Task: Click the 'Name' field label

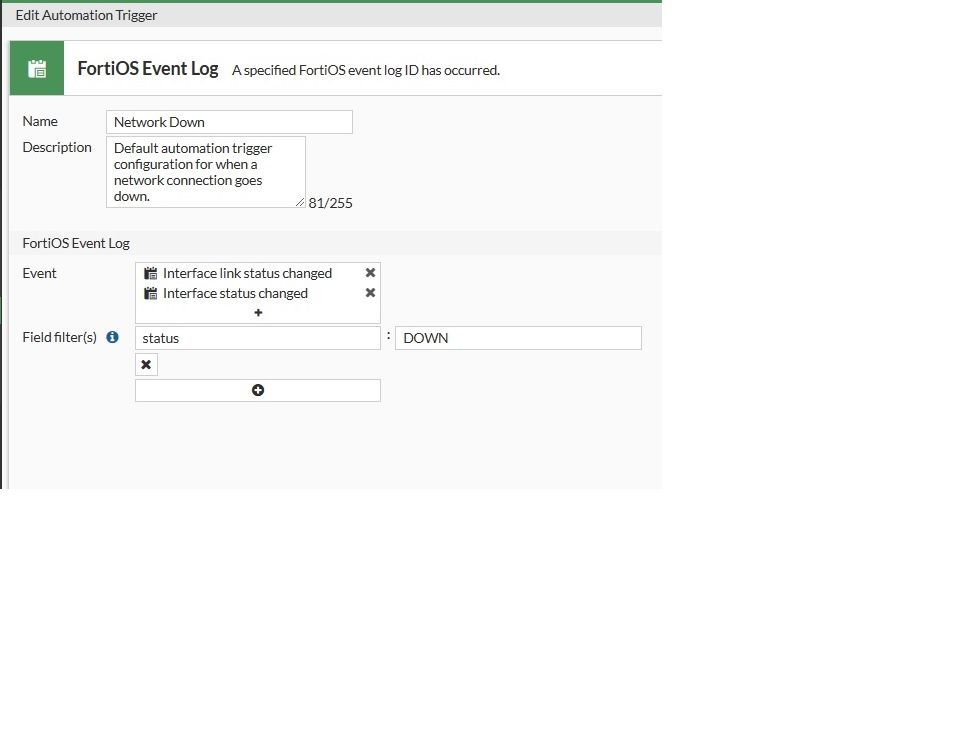Action: [x=40, y=121]
